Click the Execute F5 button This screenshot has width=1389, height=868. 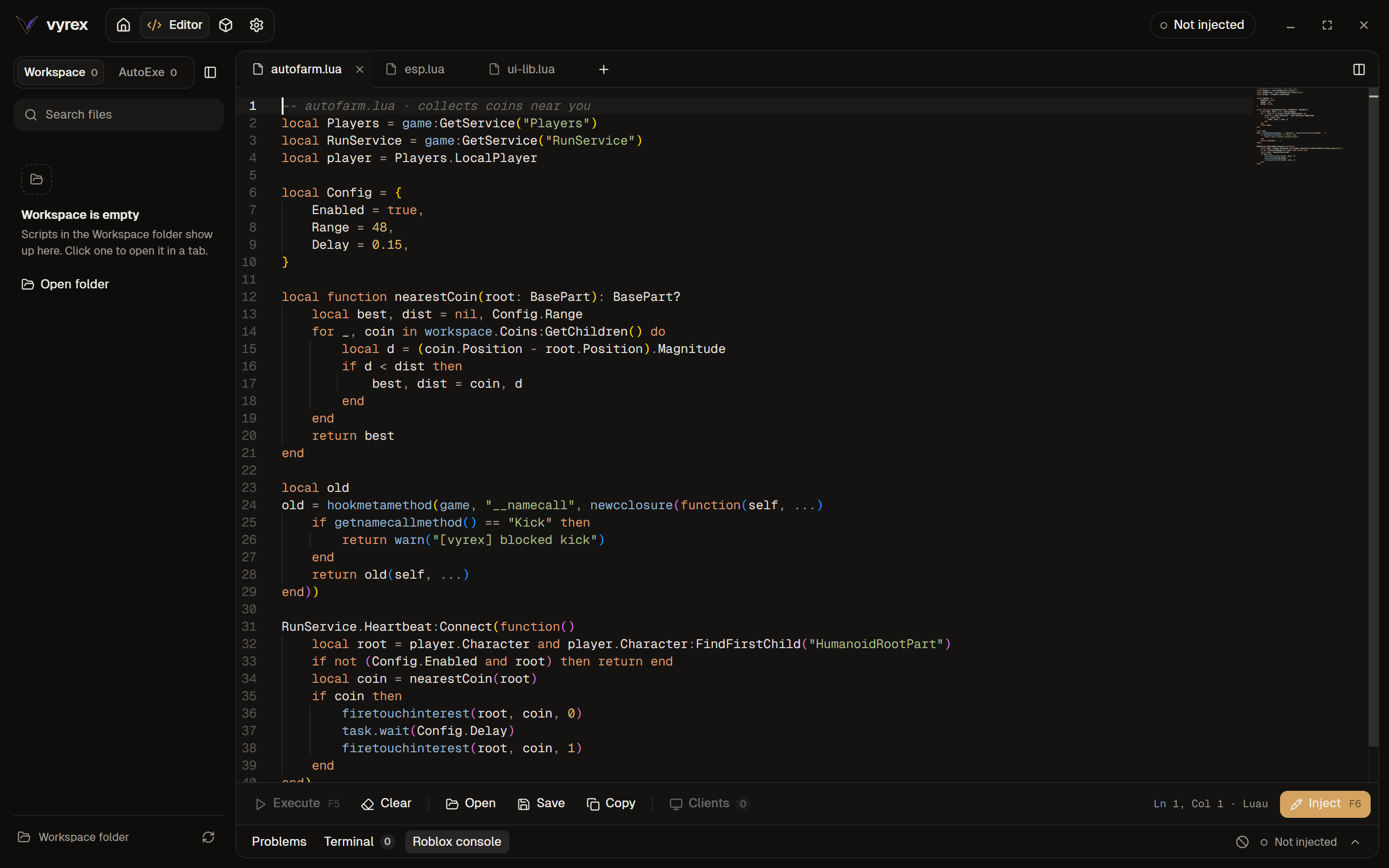297,804
